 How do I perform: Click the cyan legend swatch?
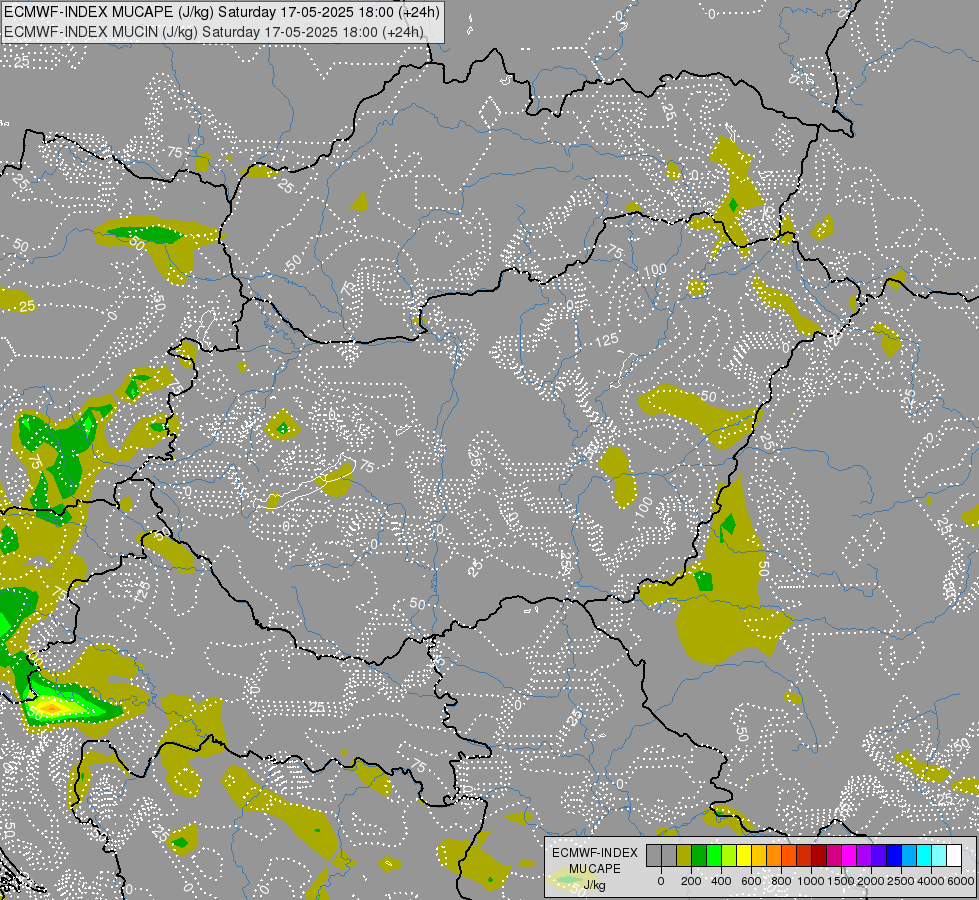point(923,855)
